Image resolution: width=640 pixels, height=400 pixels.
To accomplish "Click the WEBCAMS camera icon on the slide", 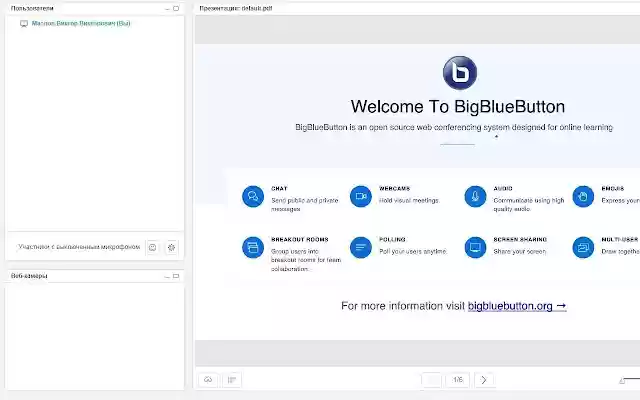I will click(x=361, y=196).
